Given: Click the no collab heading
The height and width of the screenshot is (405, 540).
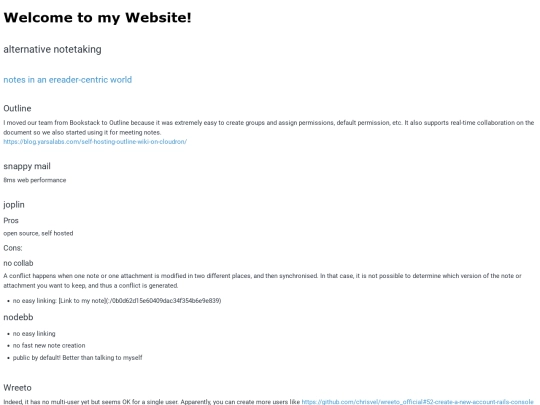Looking at the screenshot, I should tap(18, 263).
